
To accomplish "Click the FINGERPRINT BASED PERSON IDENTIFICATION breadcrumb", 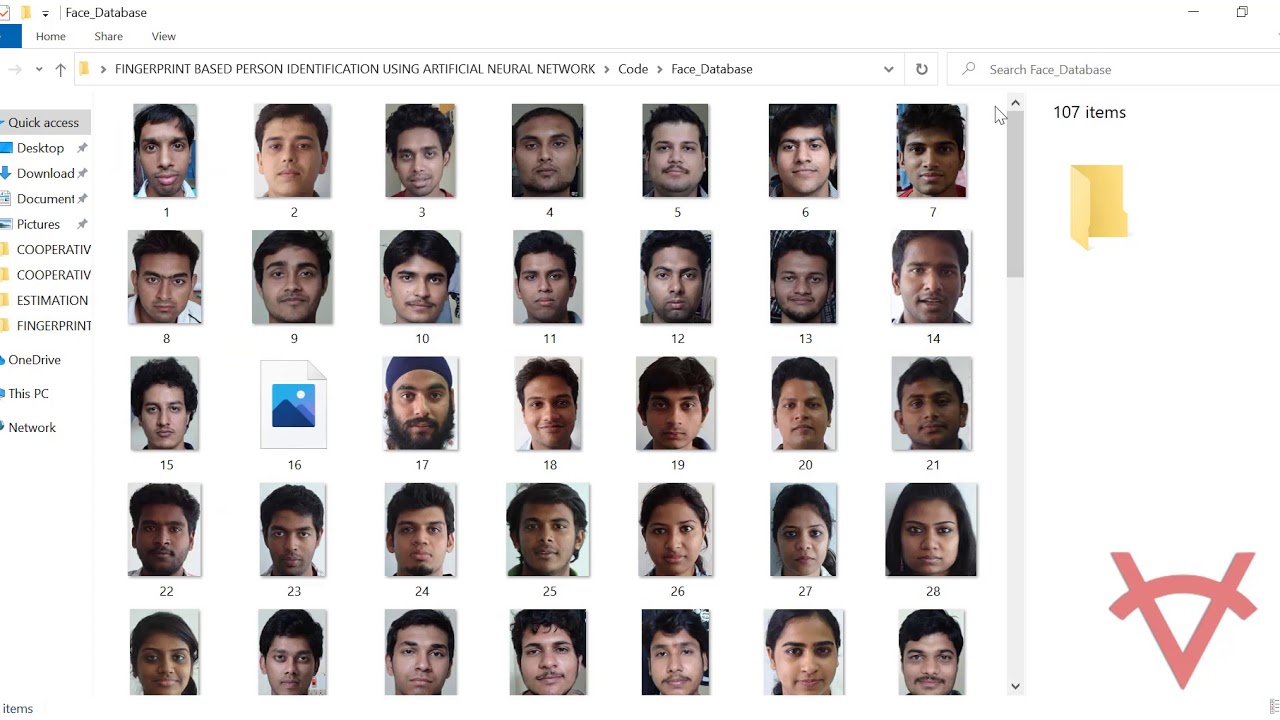I will [x=355, y=69].
